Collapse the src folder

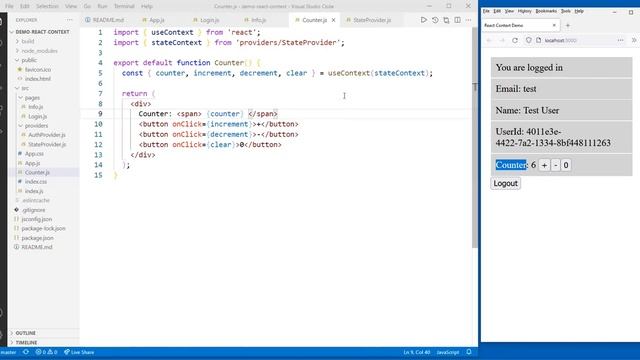point(24,88)
